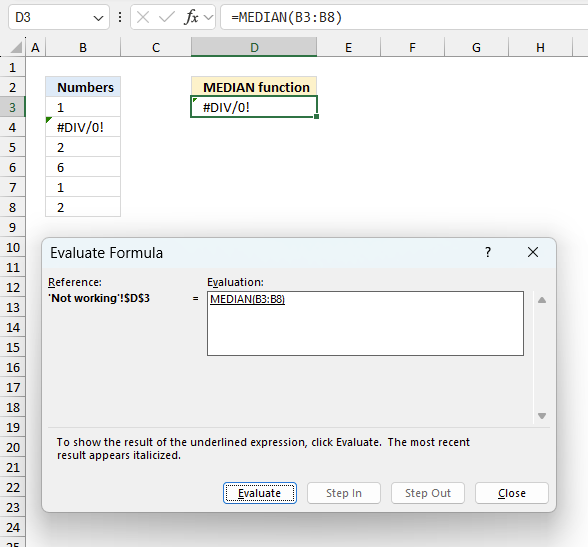Select row 10 header
The width and height of the screenshot is (588, 547).
[x=12, y=247]
